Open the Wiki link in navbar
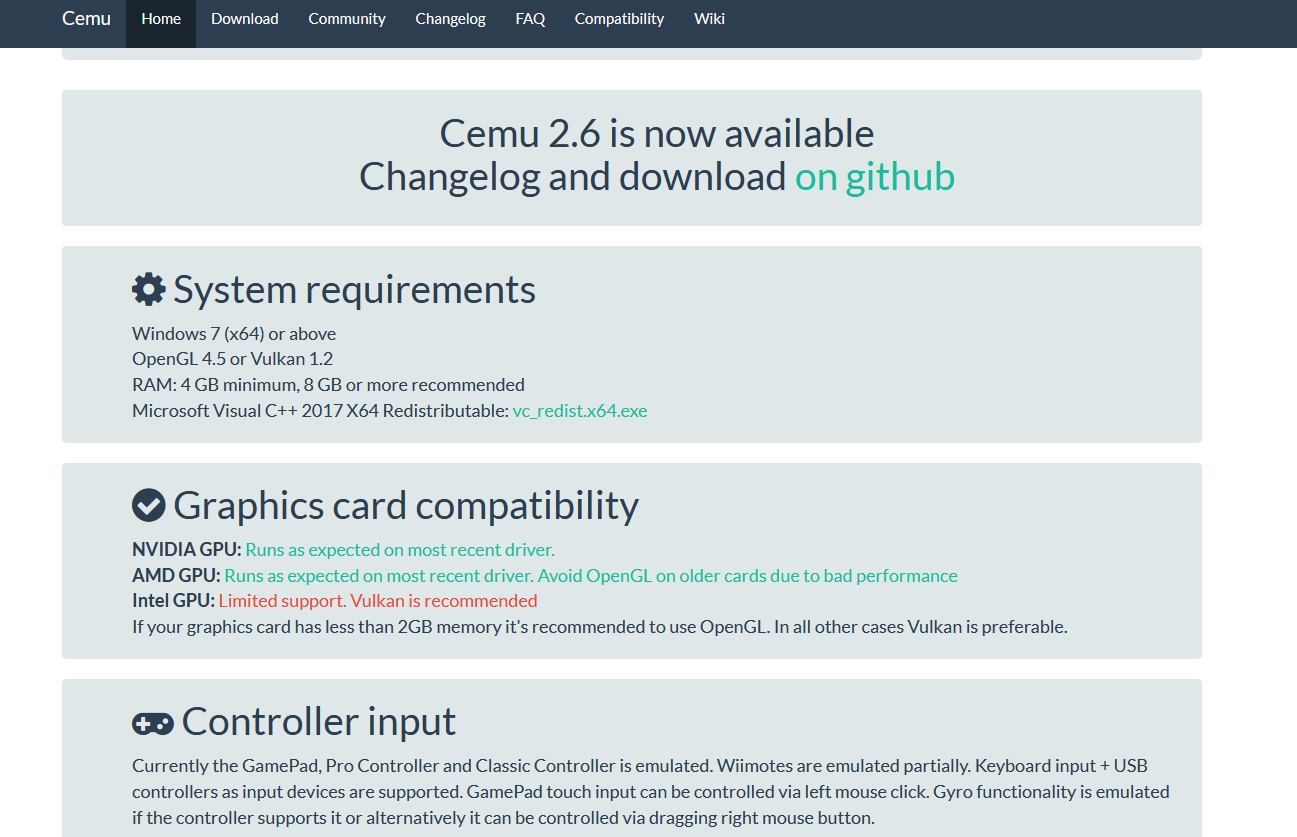1297x837 pixels. pos(709,19)
